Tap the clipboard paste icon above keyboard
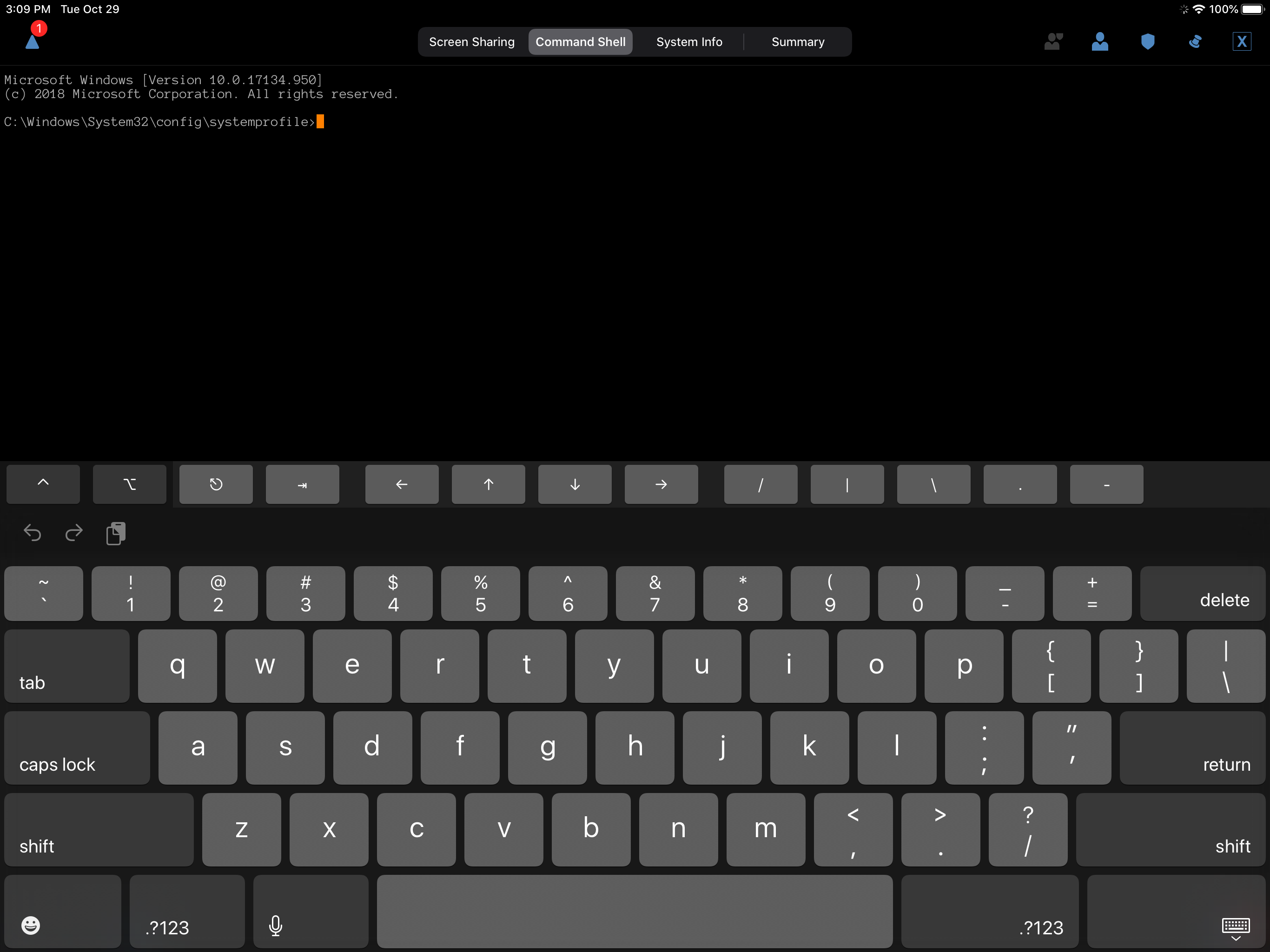This screenshot has height=952, width=1270. pos(115,534)
